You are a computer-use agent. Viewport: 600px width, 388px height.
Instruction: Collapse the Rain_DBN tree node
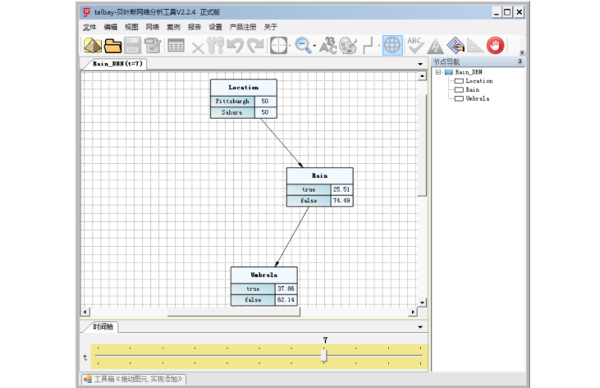click(x=438, y=72)
